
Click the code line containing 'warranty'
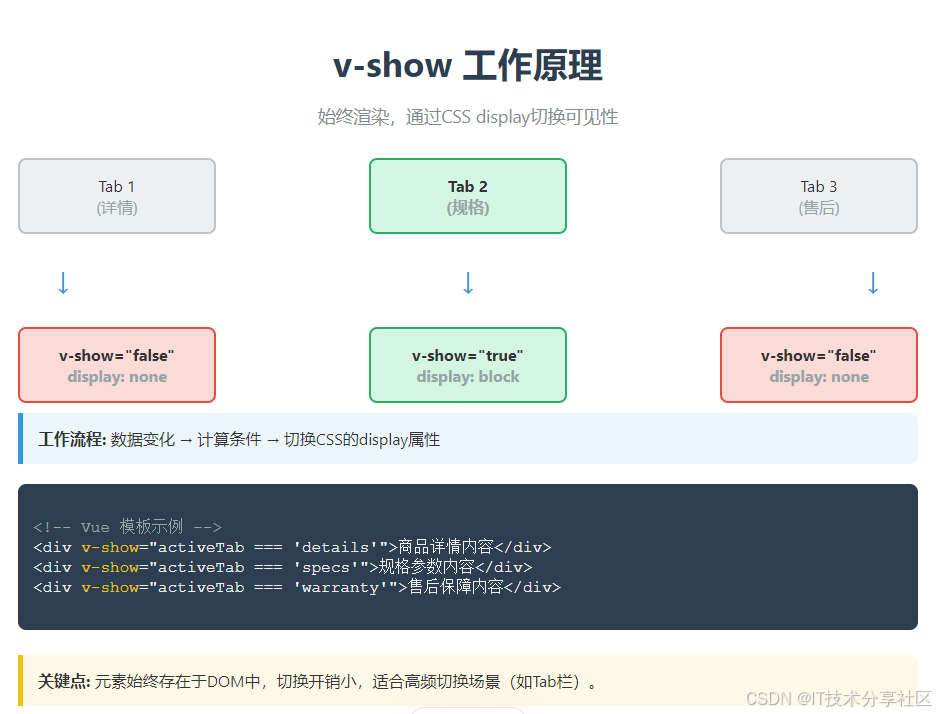[297, 587]
